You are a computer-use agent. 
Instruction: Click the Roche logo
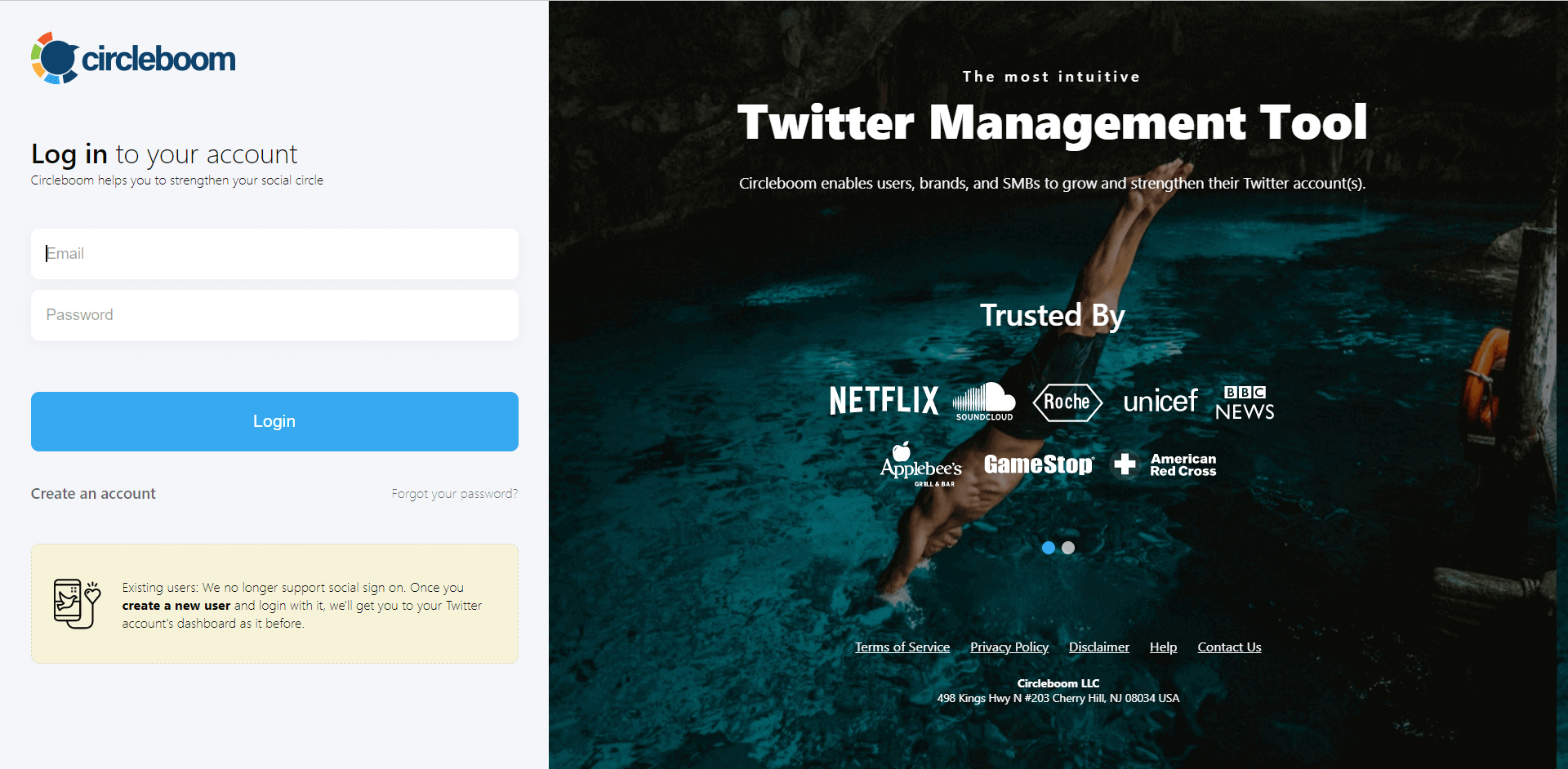tap(1067, 402)
